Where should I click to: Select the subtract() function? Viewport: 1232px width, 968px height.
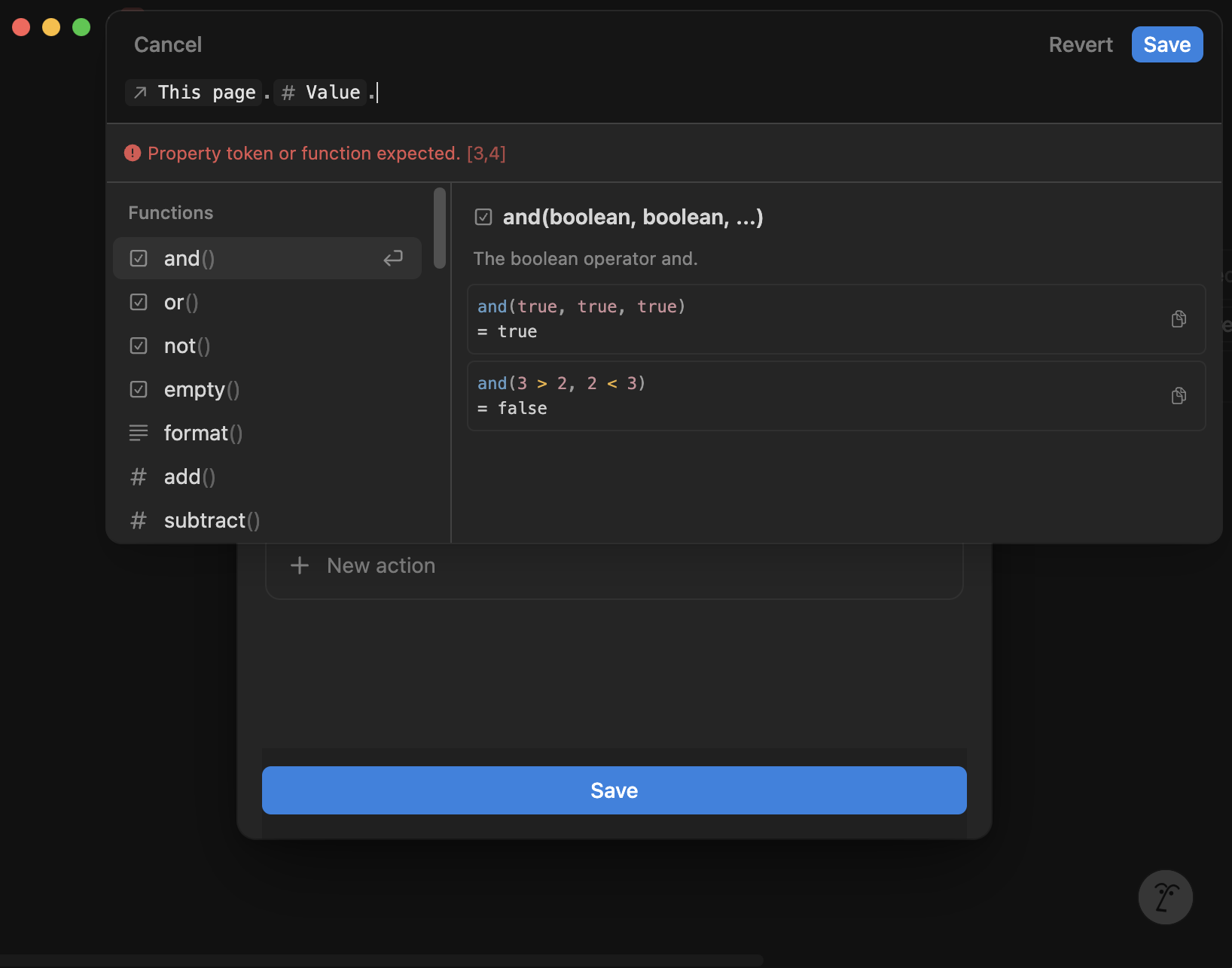click(x=211, y=520)
